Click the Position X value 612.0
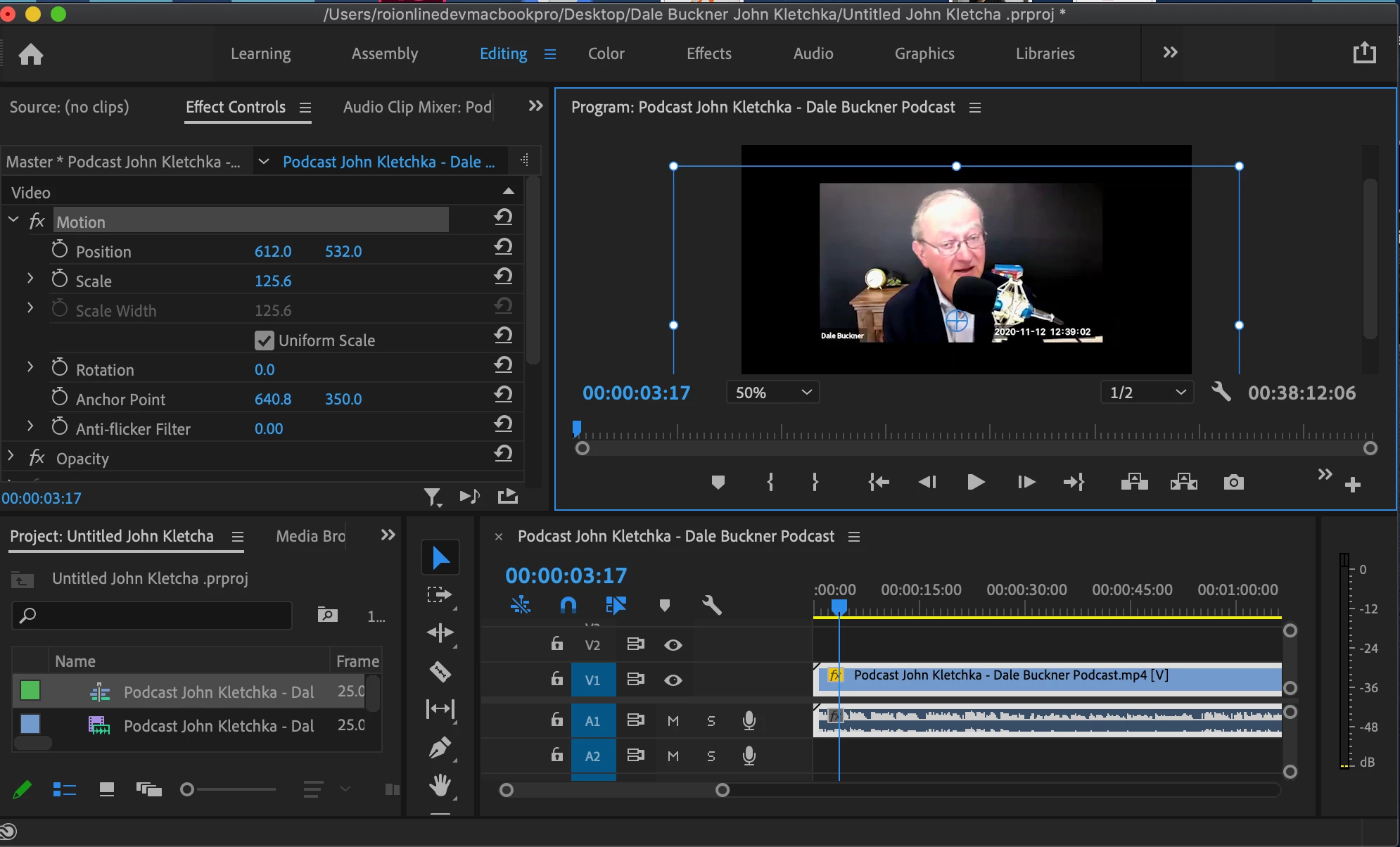This screenshot has height=847, width=1400. (273, 251)
